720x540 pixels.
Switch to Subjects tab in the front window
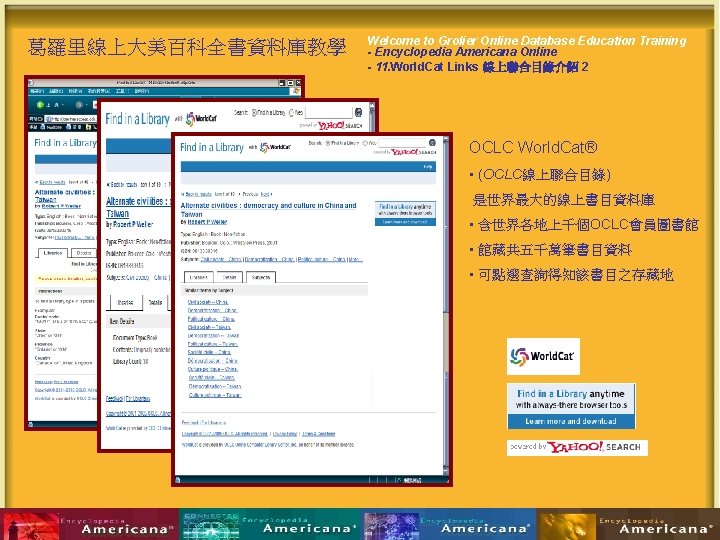pyautogui.click(x=261, y=277)
